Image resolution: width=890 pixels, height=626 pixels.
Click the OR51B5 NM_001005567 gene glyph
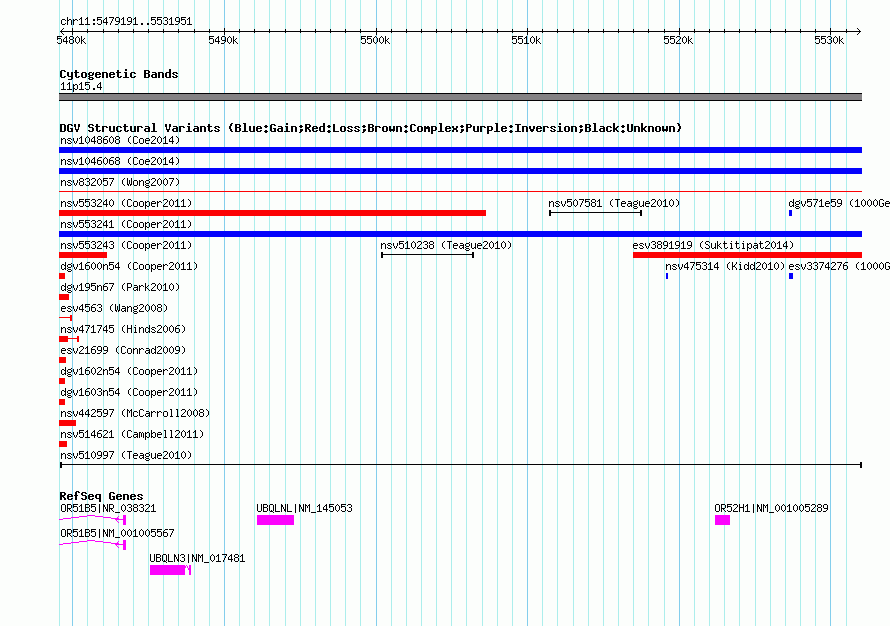pos(93,545)
